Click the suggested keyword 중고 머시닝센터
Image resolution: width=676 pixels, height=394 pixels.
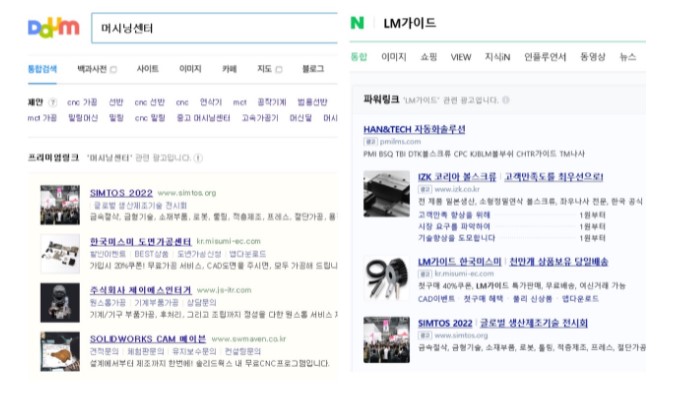[x=203, y=118]
